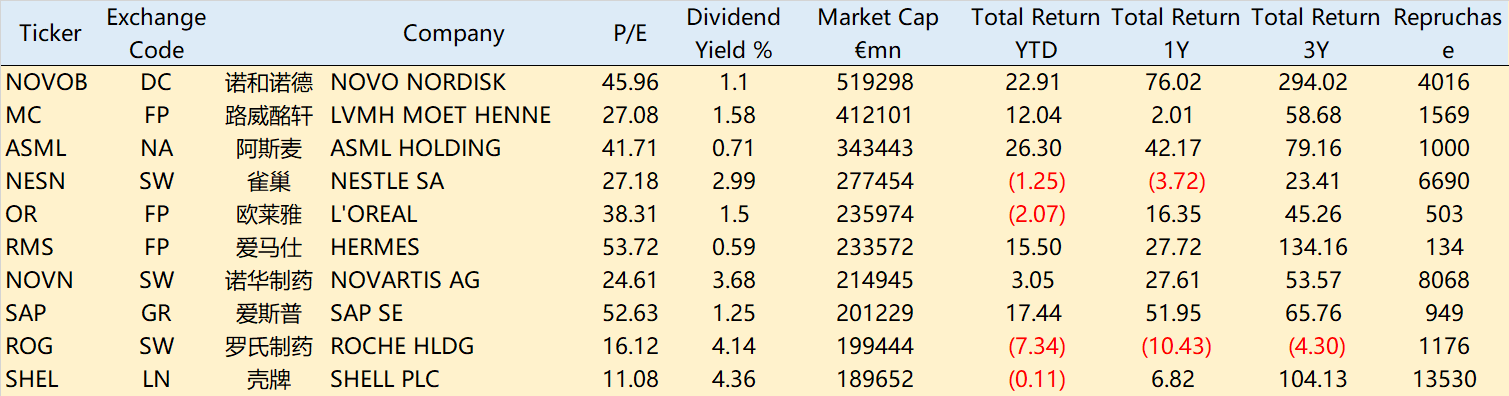
Task: Click ASML HOLDING P/E value 41.71
Action: click(630, 148)
